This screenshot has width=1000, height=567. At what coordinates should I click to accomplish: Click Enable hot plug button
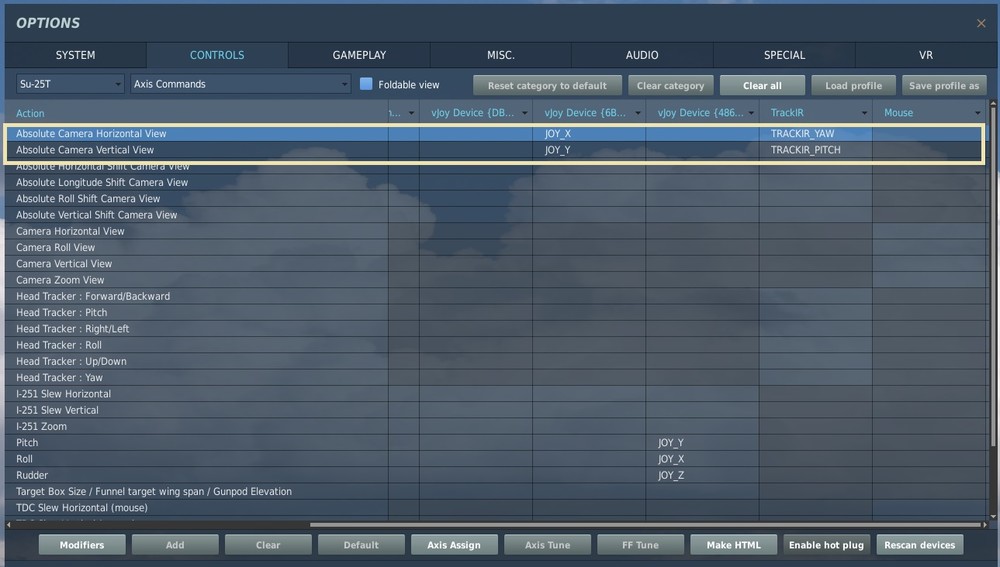[x=826, y=545]
